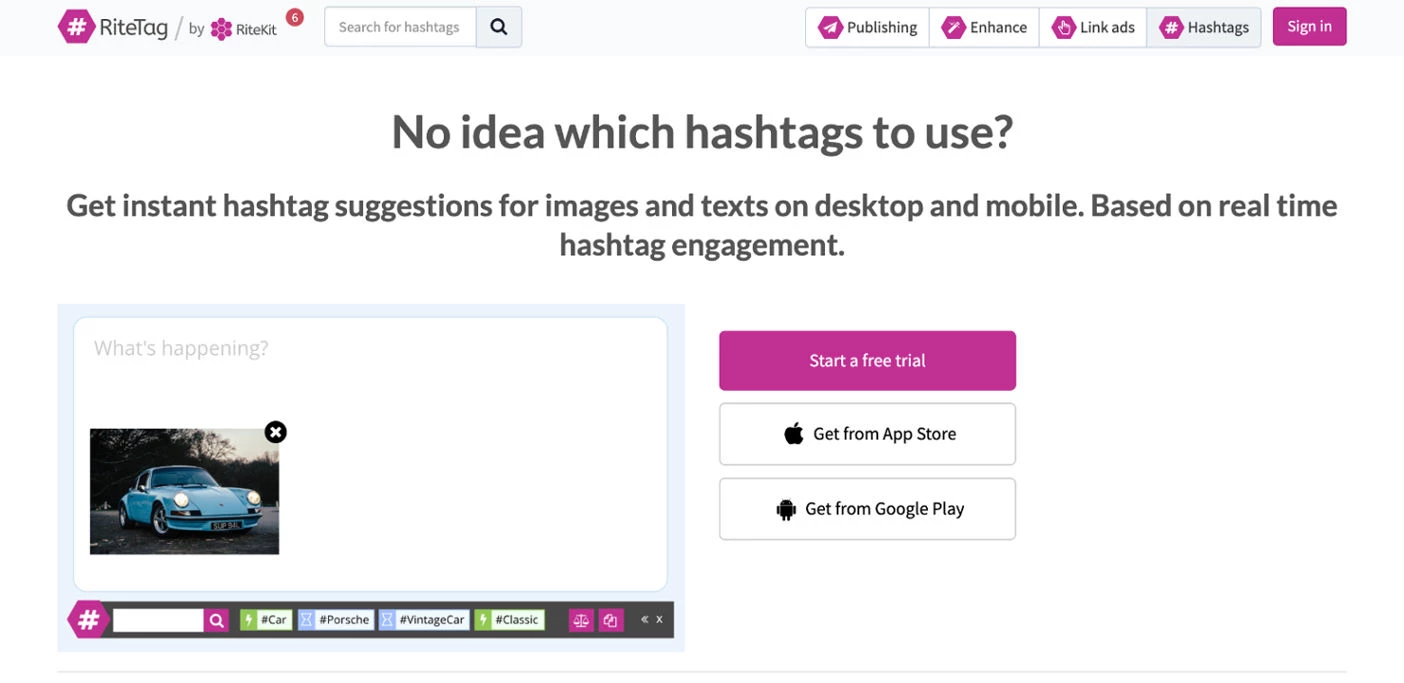This screenshot has width=1404, height=683.
Task: Click the pink search icon in hashtag bar
Action: click(217, 620)
